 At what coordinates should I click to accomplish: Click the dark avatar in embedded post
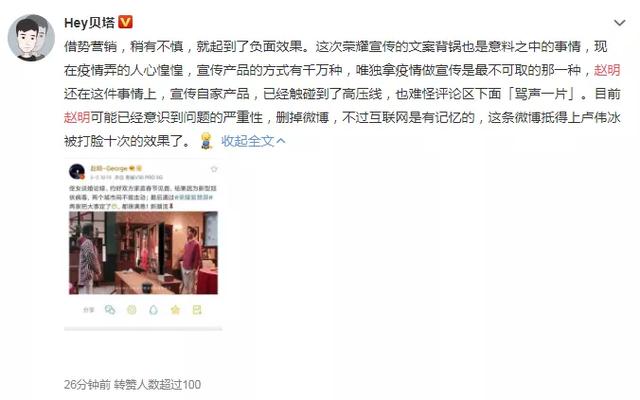(x=77, y=171)
